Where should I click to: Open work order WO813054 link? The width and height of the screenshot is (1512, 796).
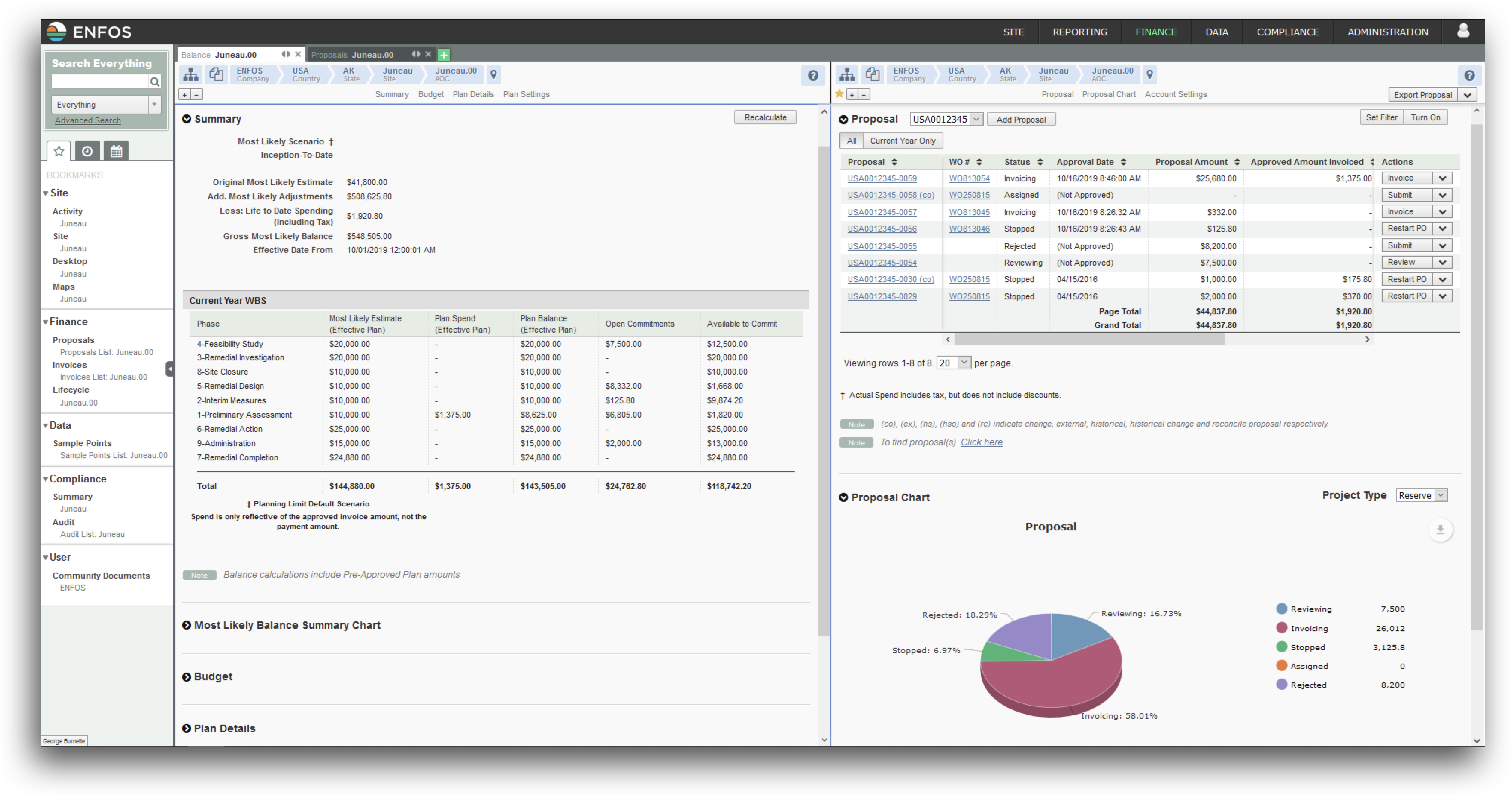point(969,178)
